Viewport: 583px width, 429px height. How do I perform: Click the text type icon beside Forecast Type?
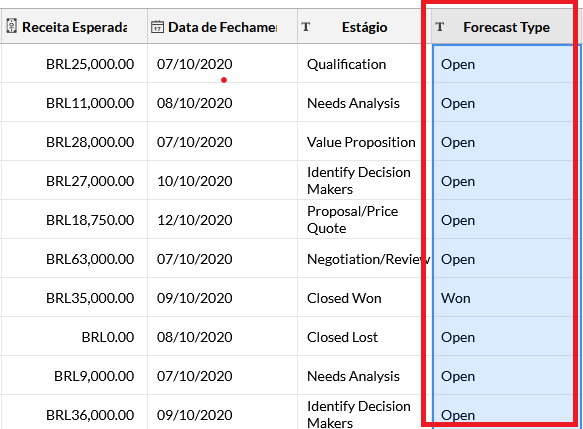coord(440,27)
